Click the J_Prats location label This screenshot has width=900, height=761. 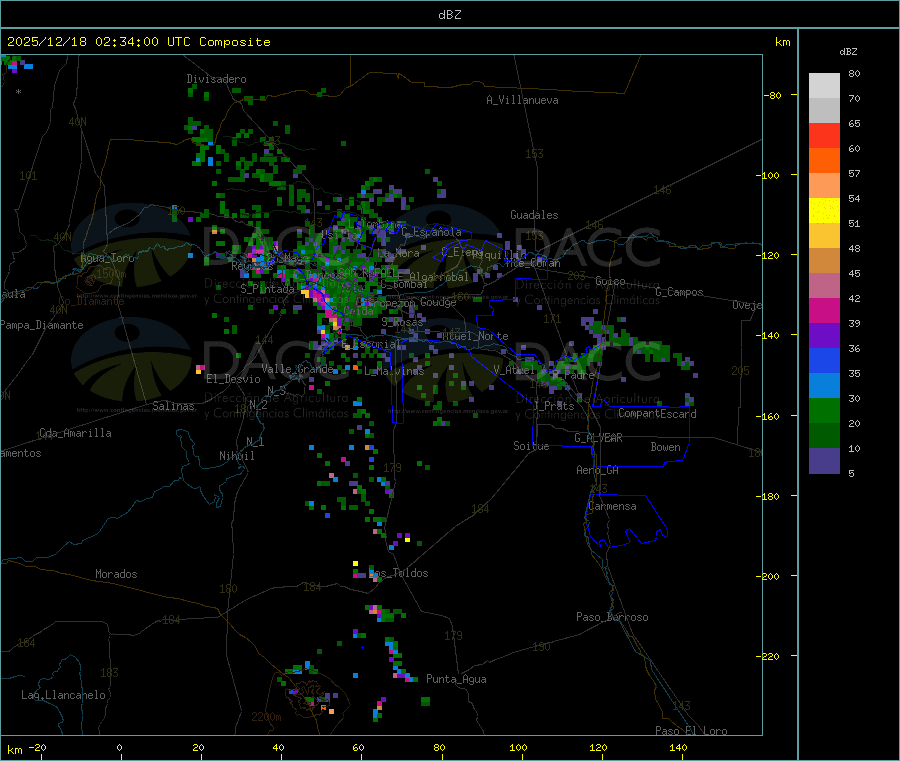point(553,405)
